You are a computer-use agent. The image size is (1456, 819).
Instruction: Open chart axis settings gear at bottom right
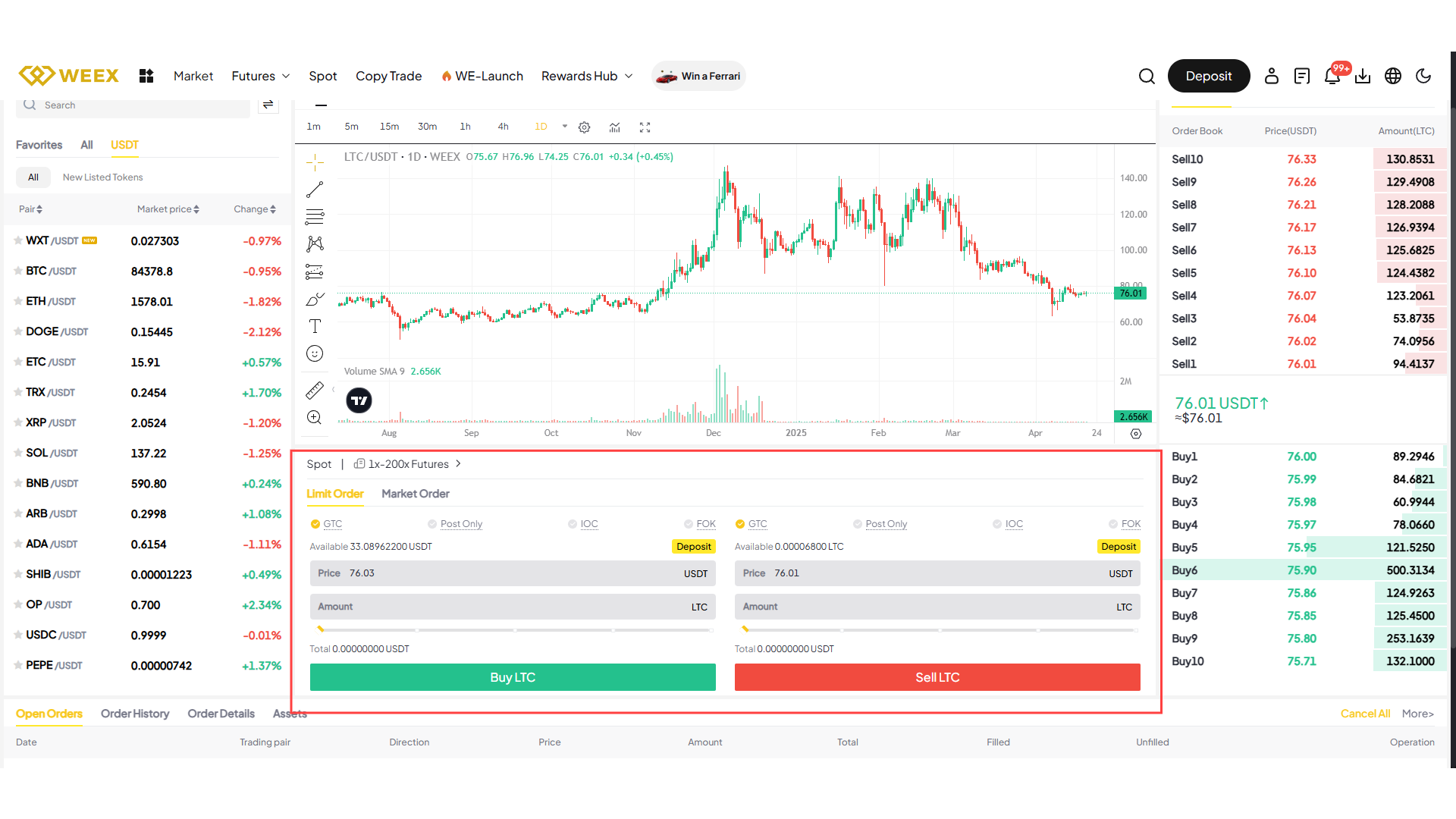pyautogui.click(x=1135, y=434)
